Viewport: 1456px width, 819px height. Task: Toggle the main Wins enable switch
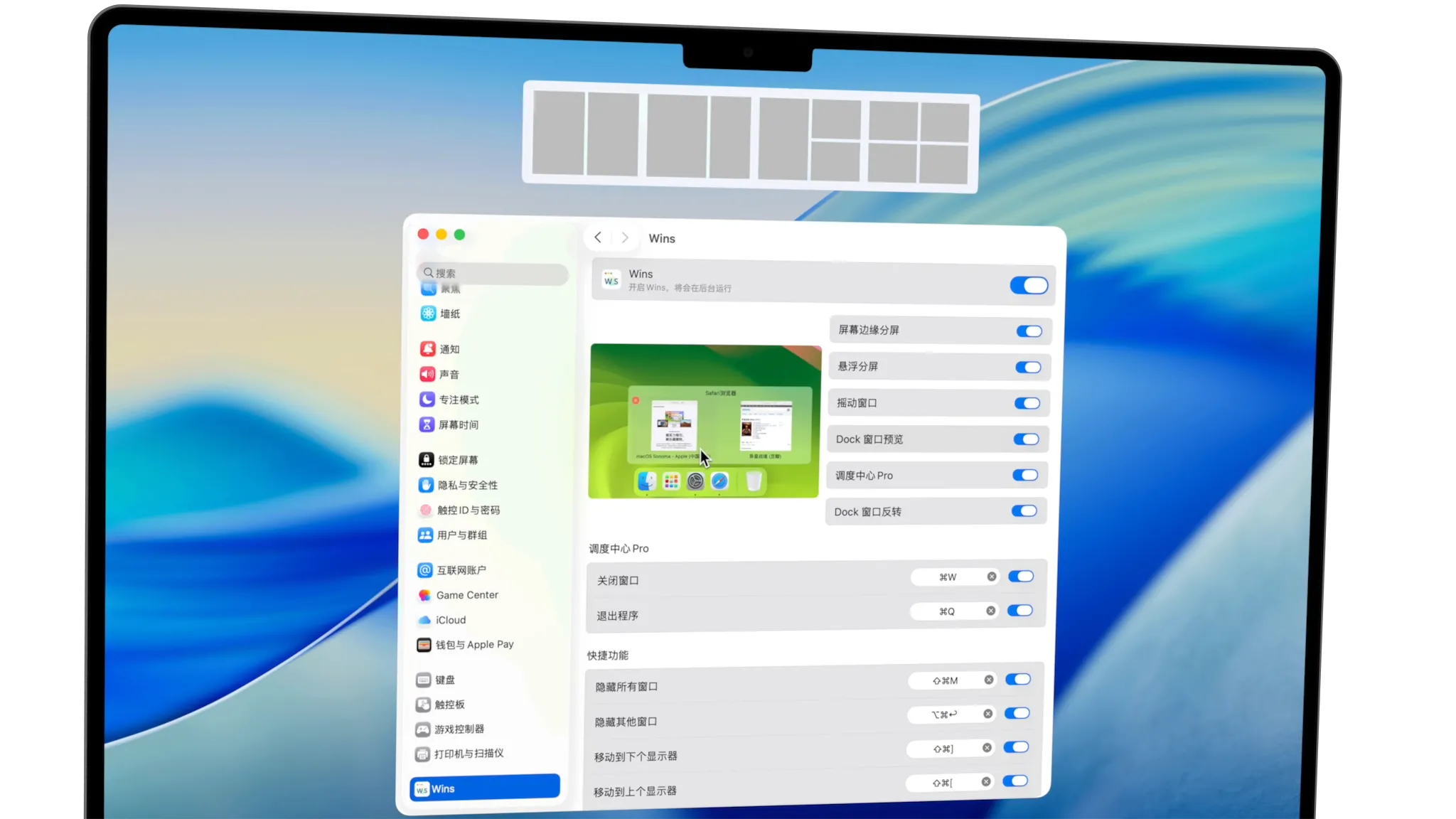(1028, 286)
